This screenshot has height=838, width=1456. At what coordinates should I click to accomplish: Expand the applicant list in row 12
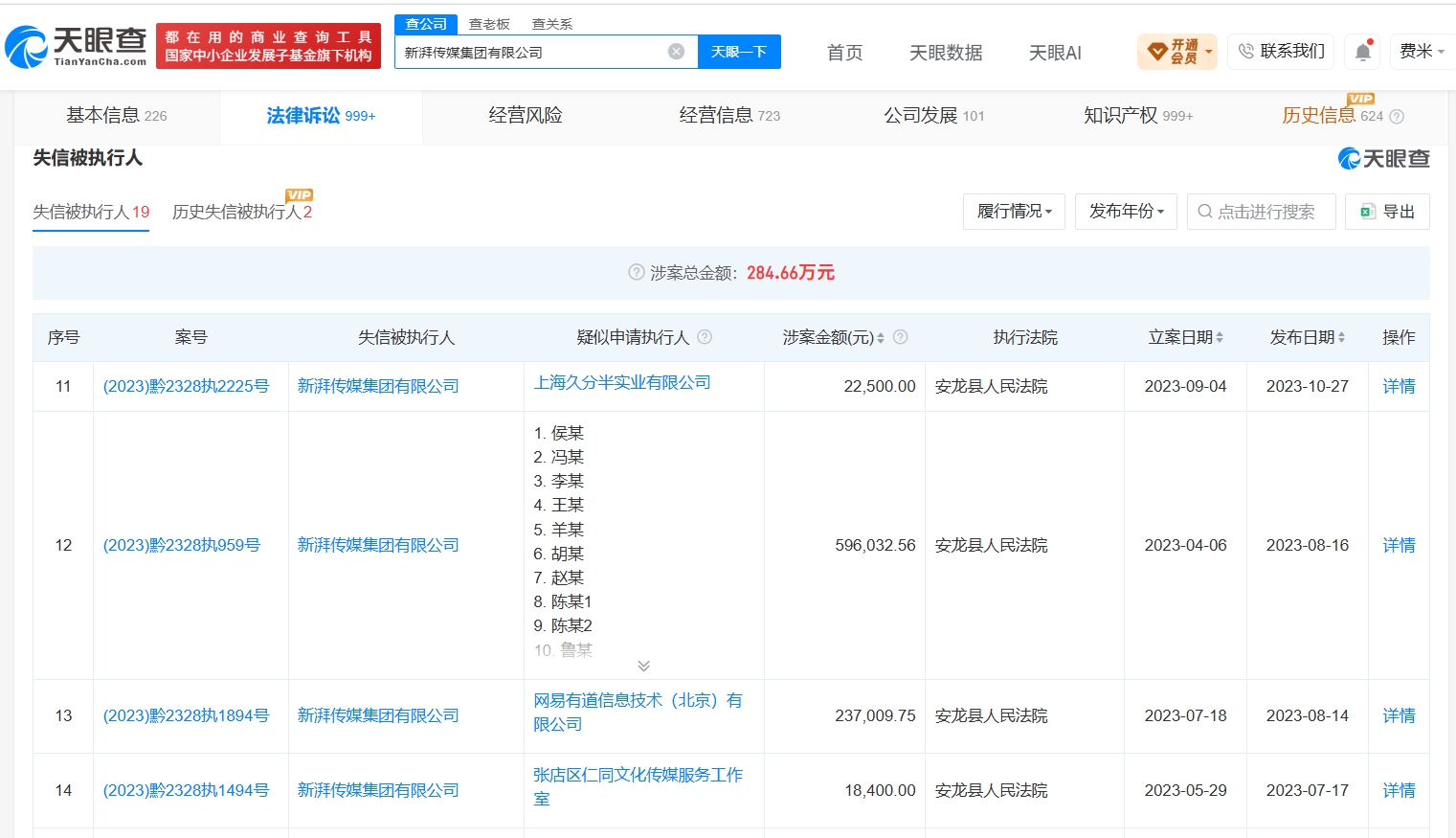coord(643,666)
